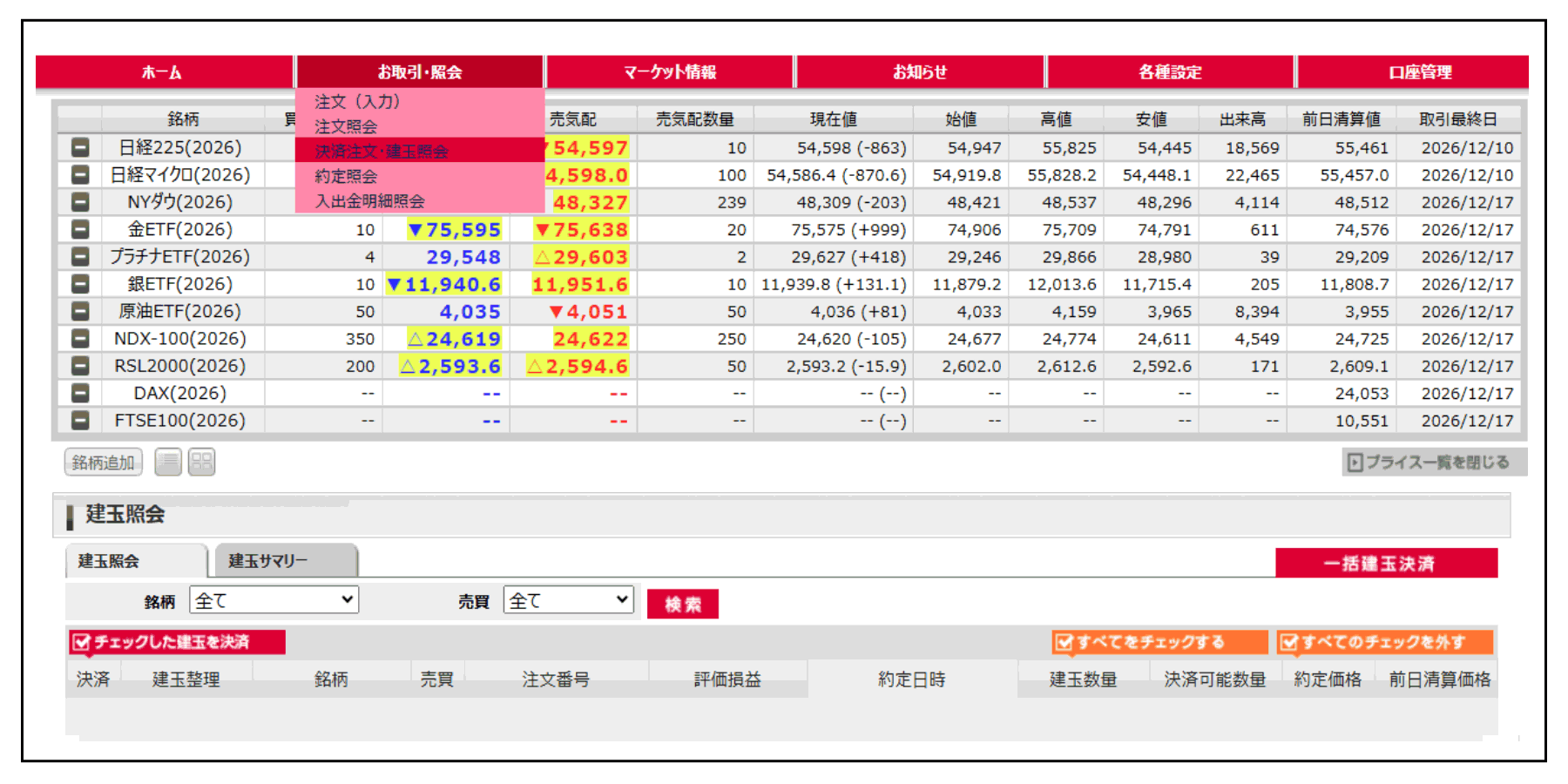The width and height of the screenshot is (1568, 784).
Task: Remove the NYダウ(2026) row via its minus icon
Action: pyautogui.click(x=80, y=202)
